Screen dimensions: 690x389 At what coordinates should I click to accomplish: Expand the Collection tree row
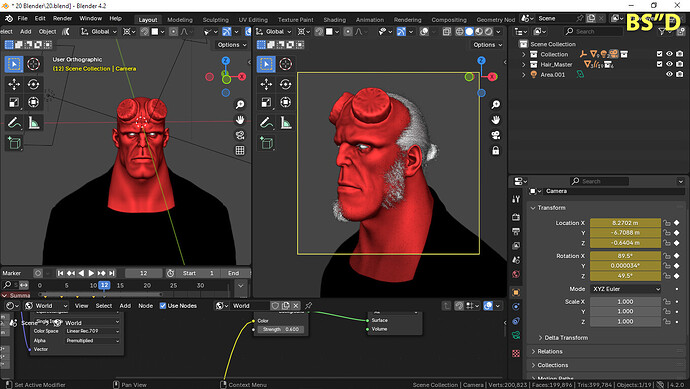click(524, 54)
